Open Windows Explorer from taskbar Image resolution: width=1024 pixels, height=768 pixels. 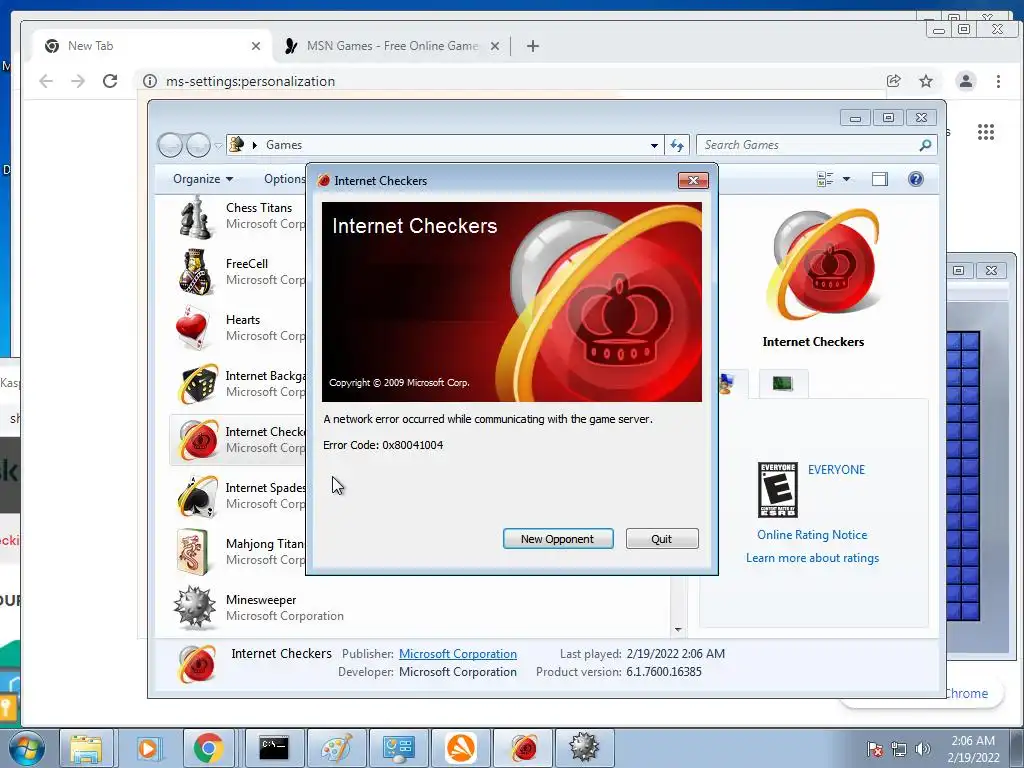[86, 748]
